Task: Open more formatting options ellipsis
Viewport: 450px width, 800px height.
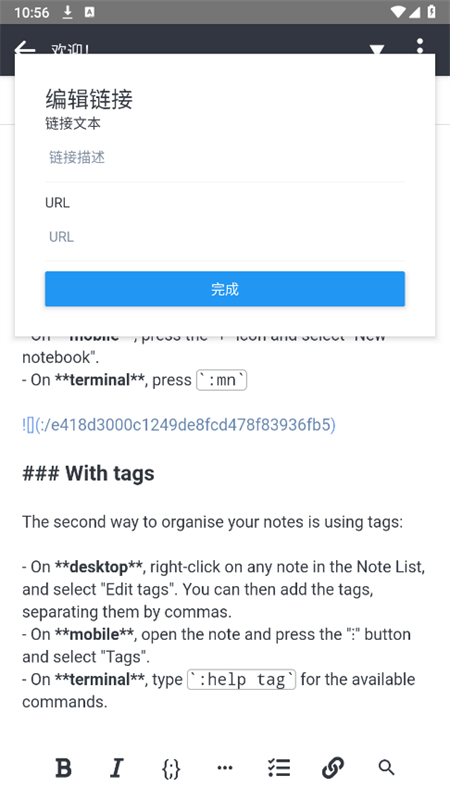Action: coord(225,767)
